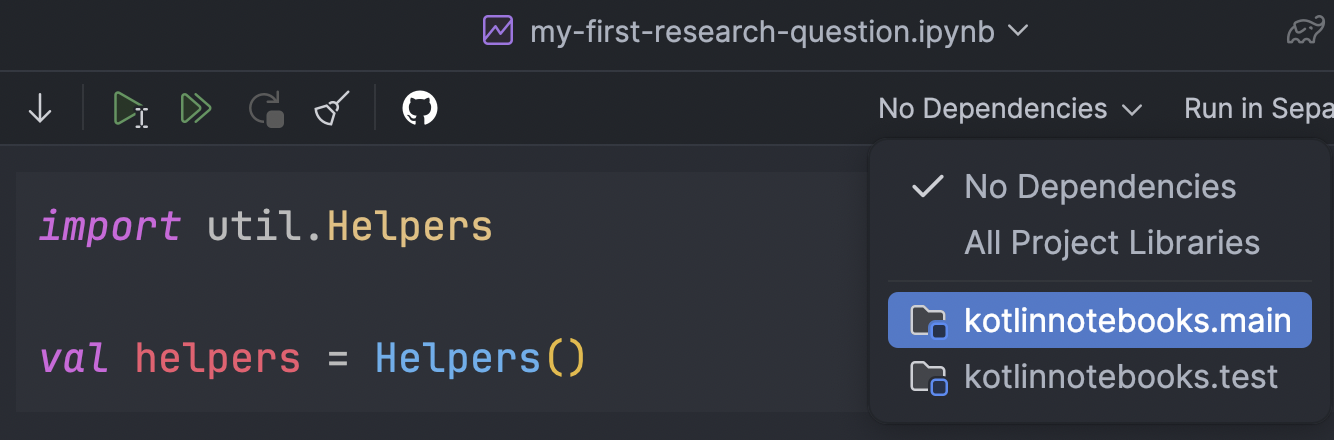
Task: Open the No Dependencies dropdown
Action: (1010, 108)
